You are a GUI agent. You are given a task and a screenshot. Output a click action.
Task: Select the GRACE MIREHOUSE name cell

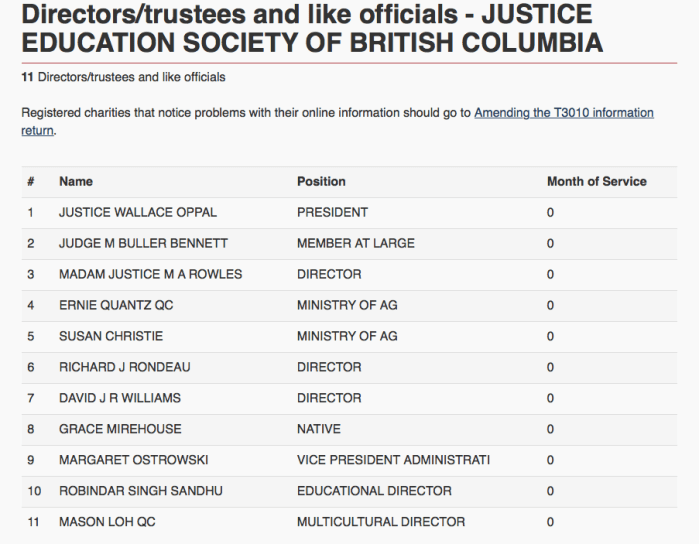120,429
